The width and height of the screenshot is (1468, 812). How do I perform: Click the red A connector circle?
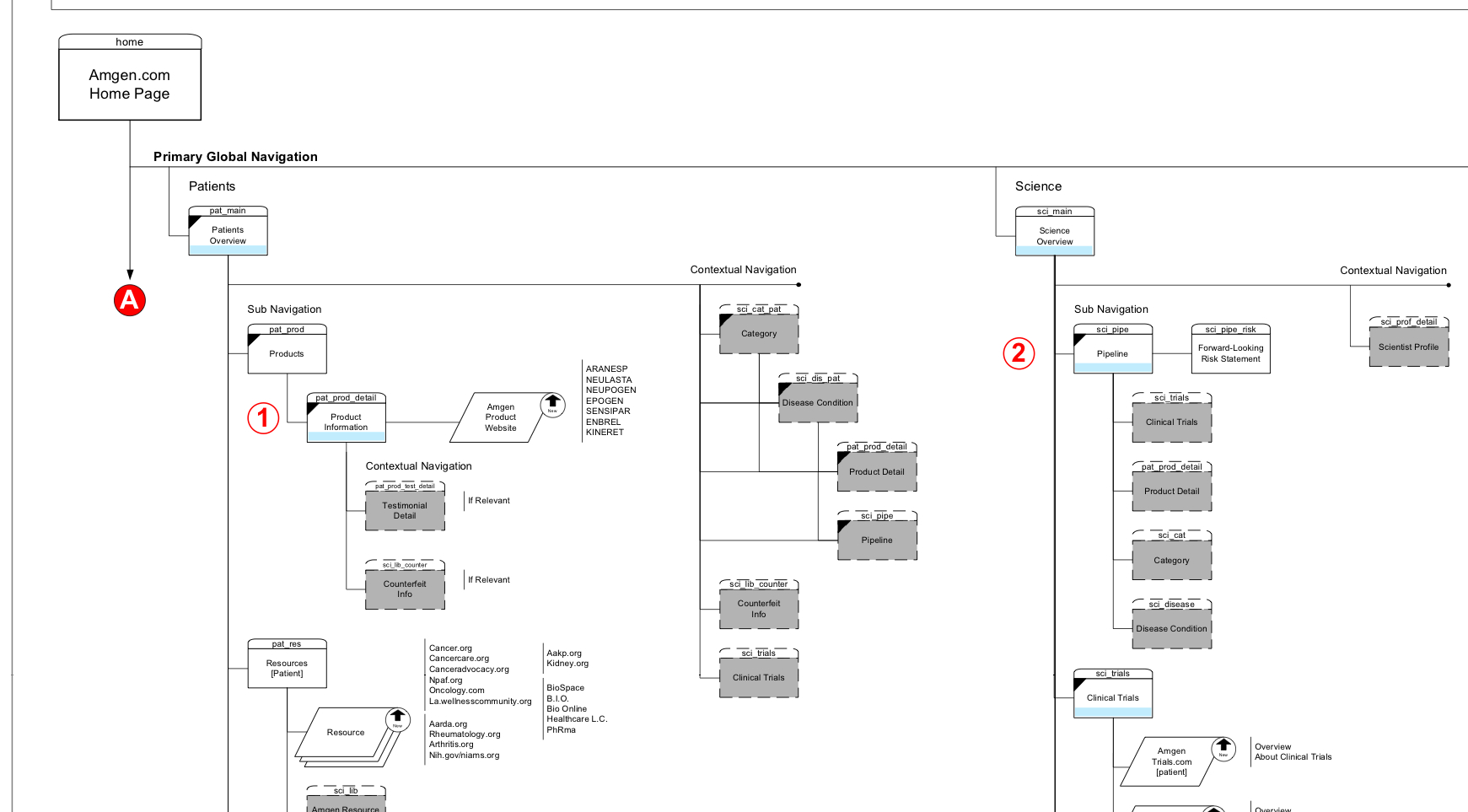click(x=130, y=300)
